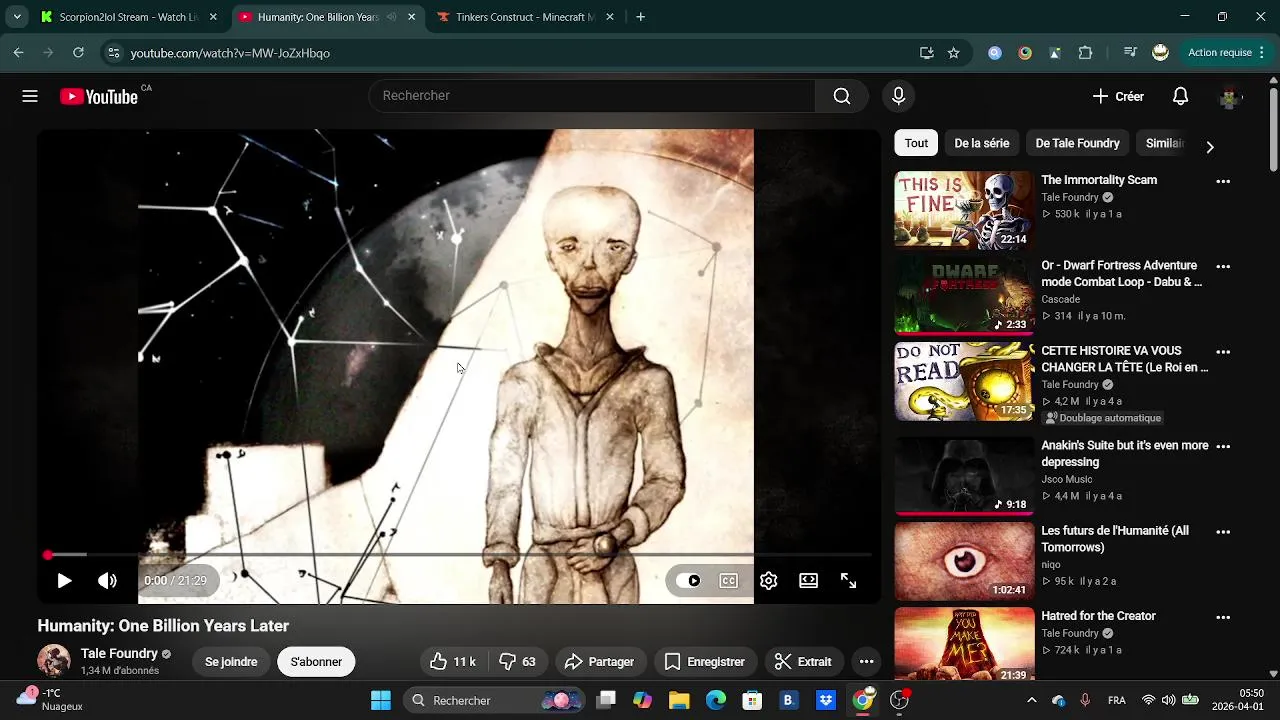The width and height of the screenshot is (1280, 720).
Task: Go to YouTube home via logo
Action: [98, 96]
